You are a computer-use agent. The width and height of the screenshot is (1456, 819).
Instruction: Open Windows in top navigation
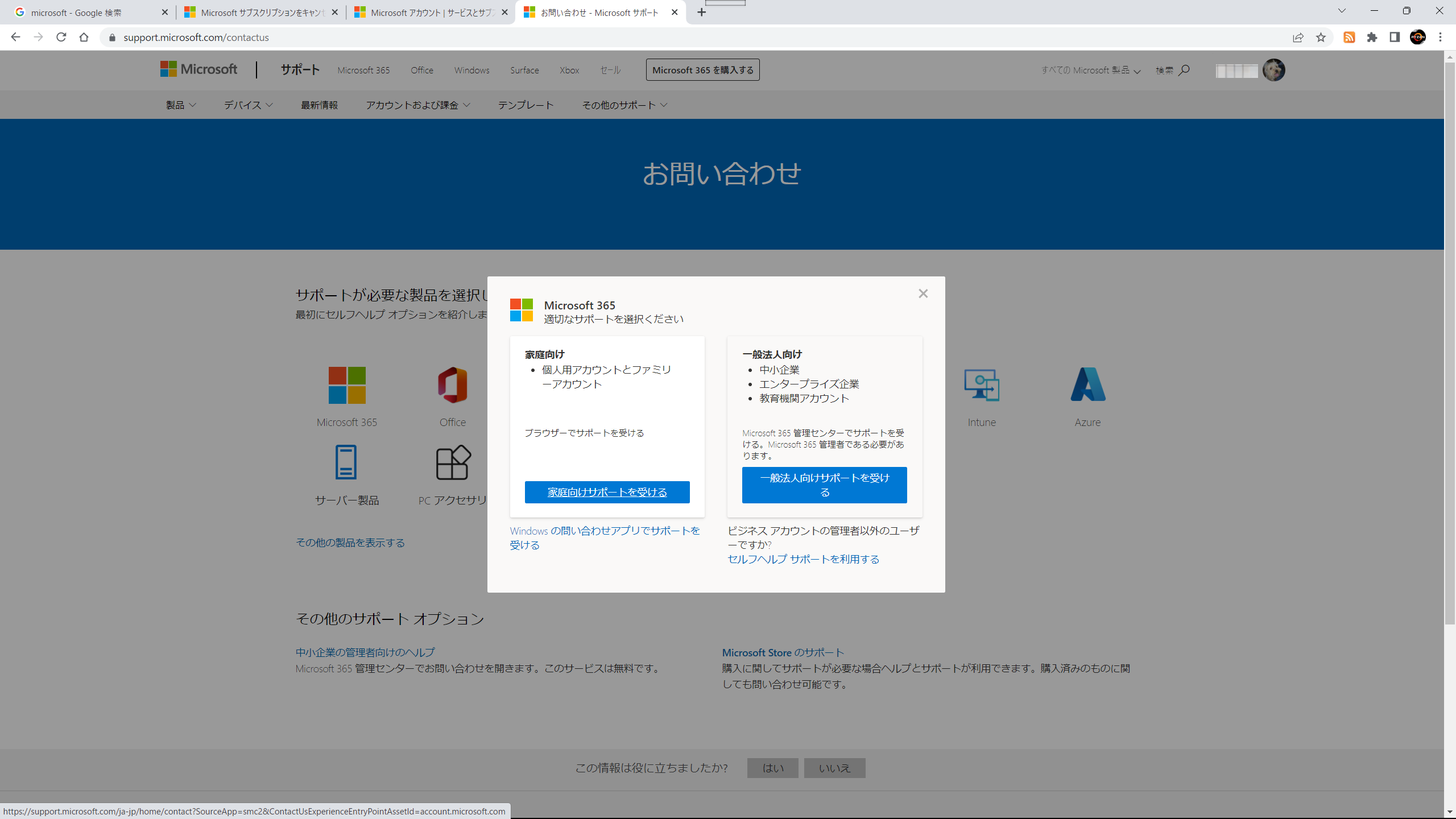[x=471, y=70]
